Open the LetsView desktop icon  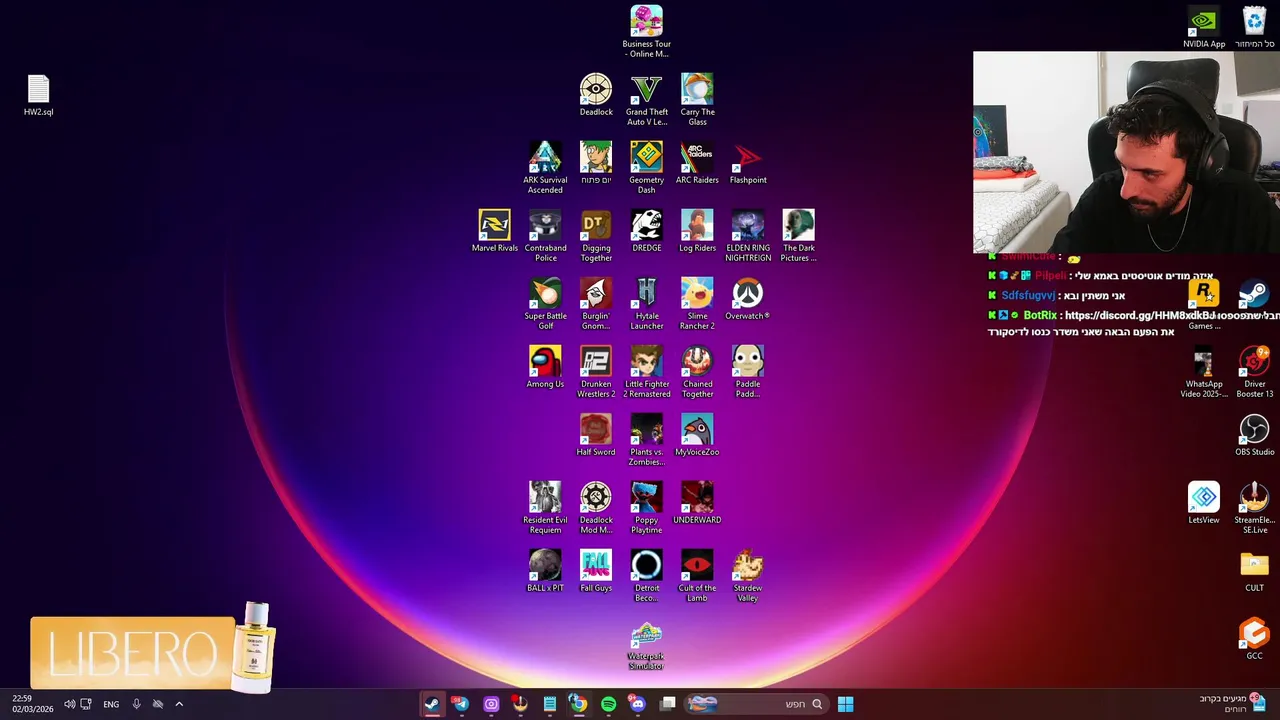tap(1204, 503)
